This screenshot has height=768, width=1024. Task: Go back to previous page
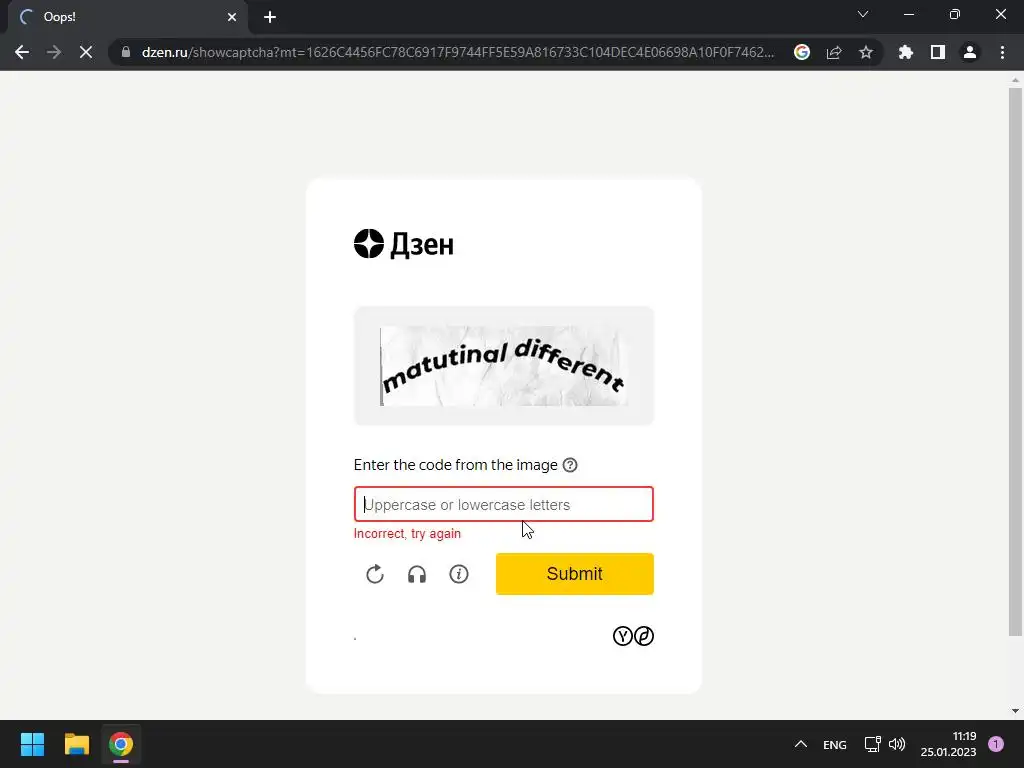pyautogui.click(x=22, y=52)
